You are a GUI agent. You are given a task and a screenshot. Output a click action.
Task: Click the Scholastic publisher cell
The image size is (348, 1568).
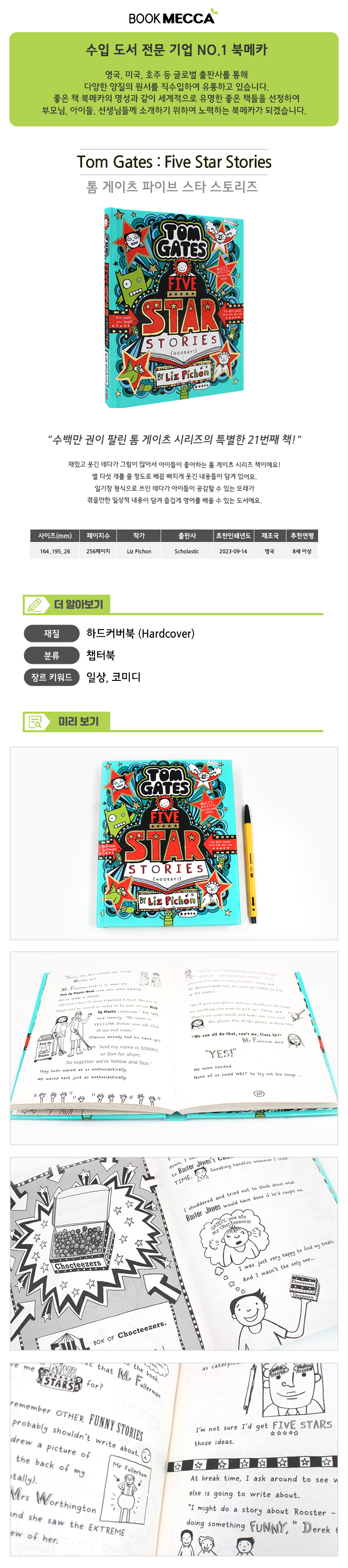point(187,551)
